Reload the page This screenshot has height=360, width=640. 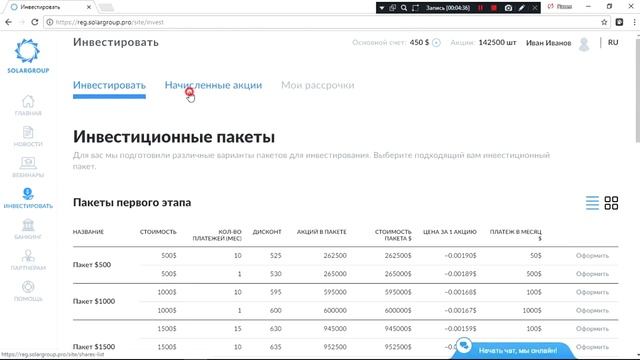click(35, 22)
